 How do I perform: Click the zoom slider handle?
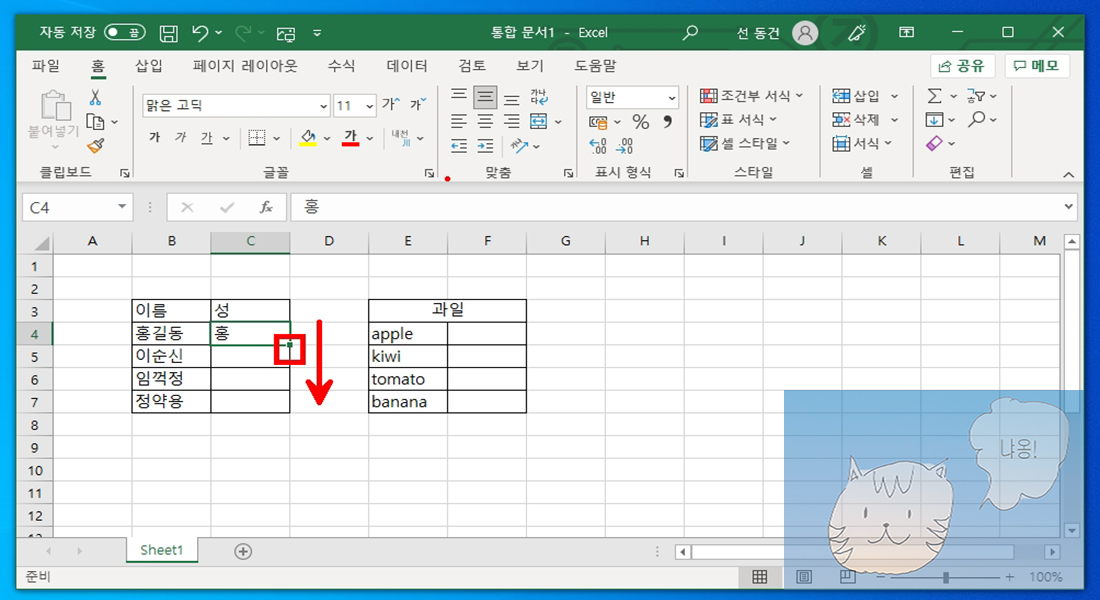pos(946,577)
